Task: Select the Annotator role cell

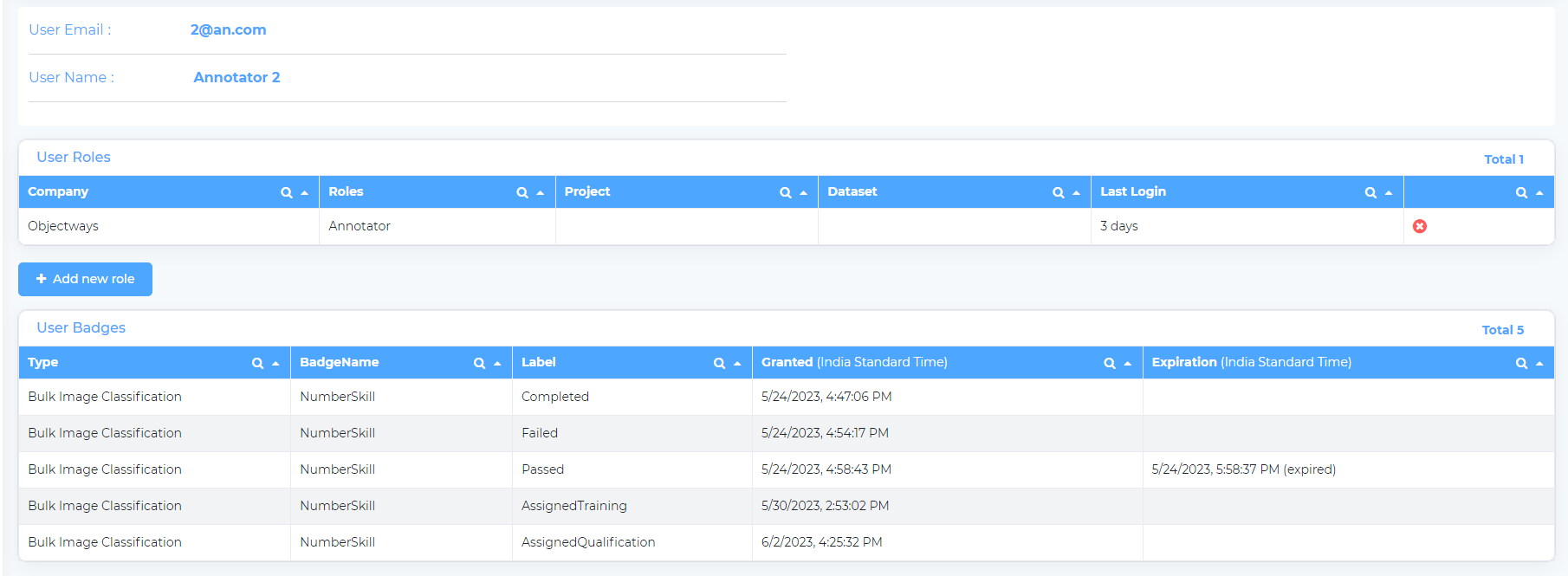Action: [x=437, y=226]
